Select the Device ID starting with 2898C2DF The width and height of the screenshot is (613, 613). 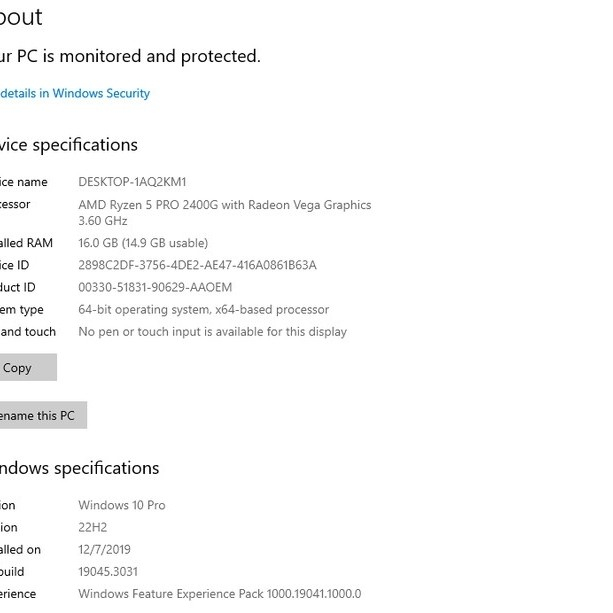[x=197, y=265]
